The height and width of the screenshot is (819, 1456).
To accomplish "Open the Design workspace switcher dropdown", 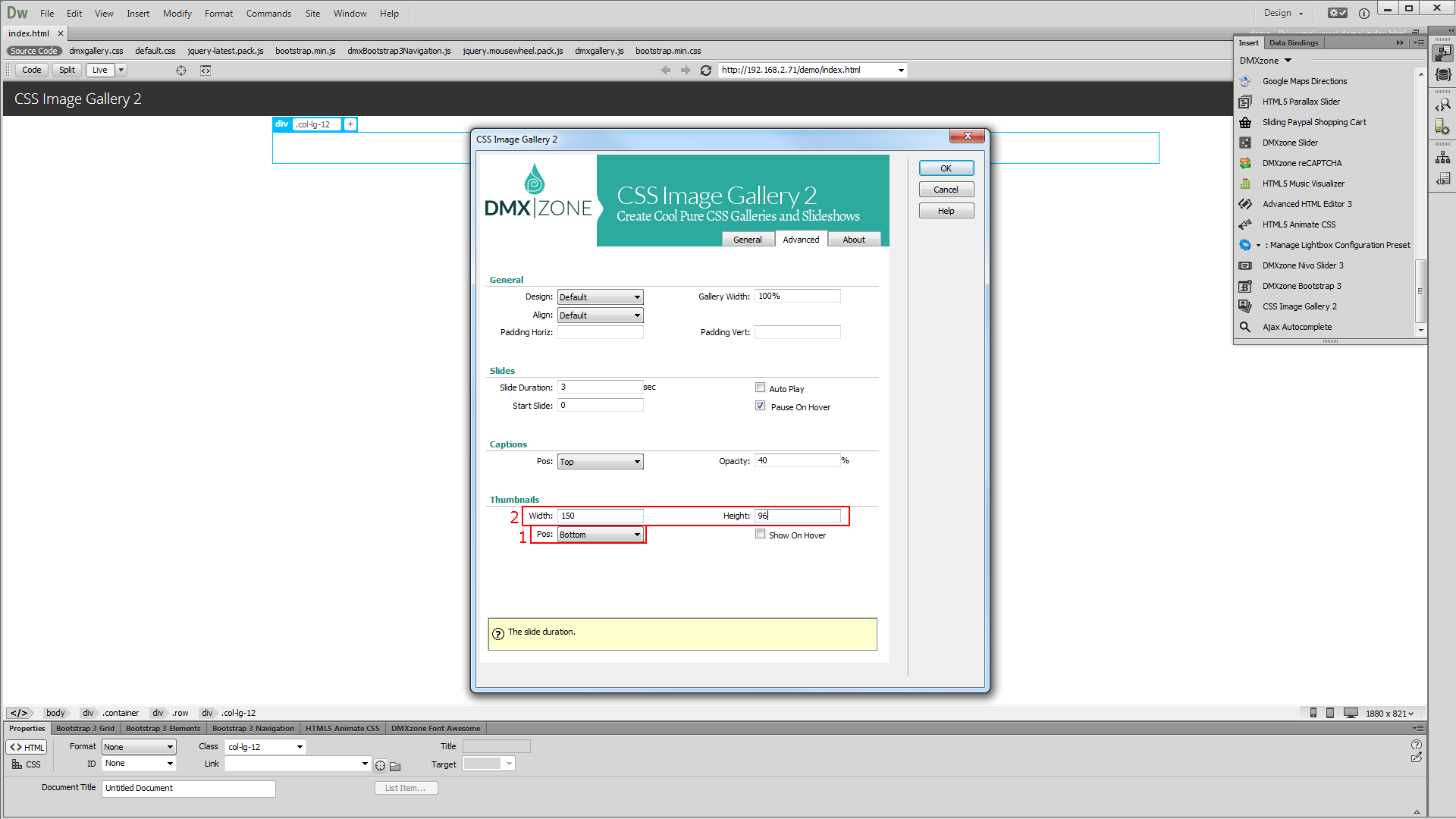I will 1283,13.
